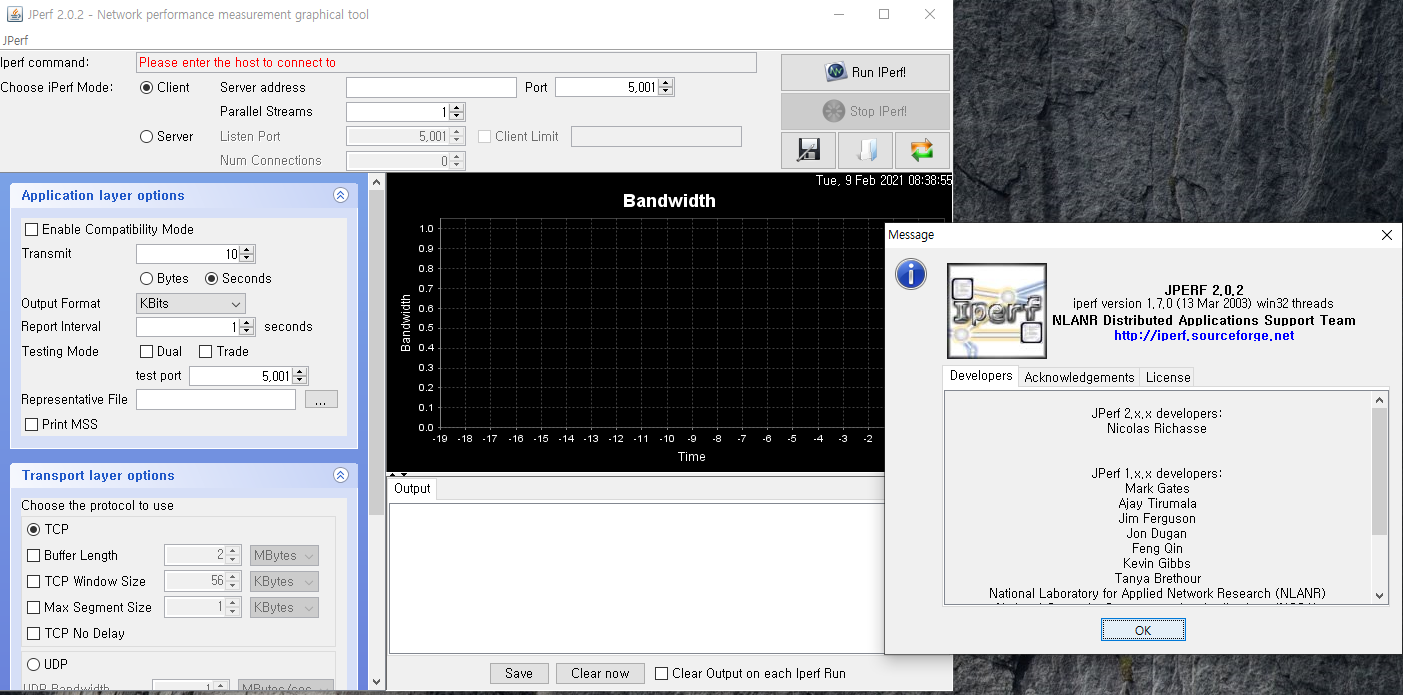Click the Server address input field
This screenshot has height=695, width=1403.
(x=431, y=87)
